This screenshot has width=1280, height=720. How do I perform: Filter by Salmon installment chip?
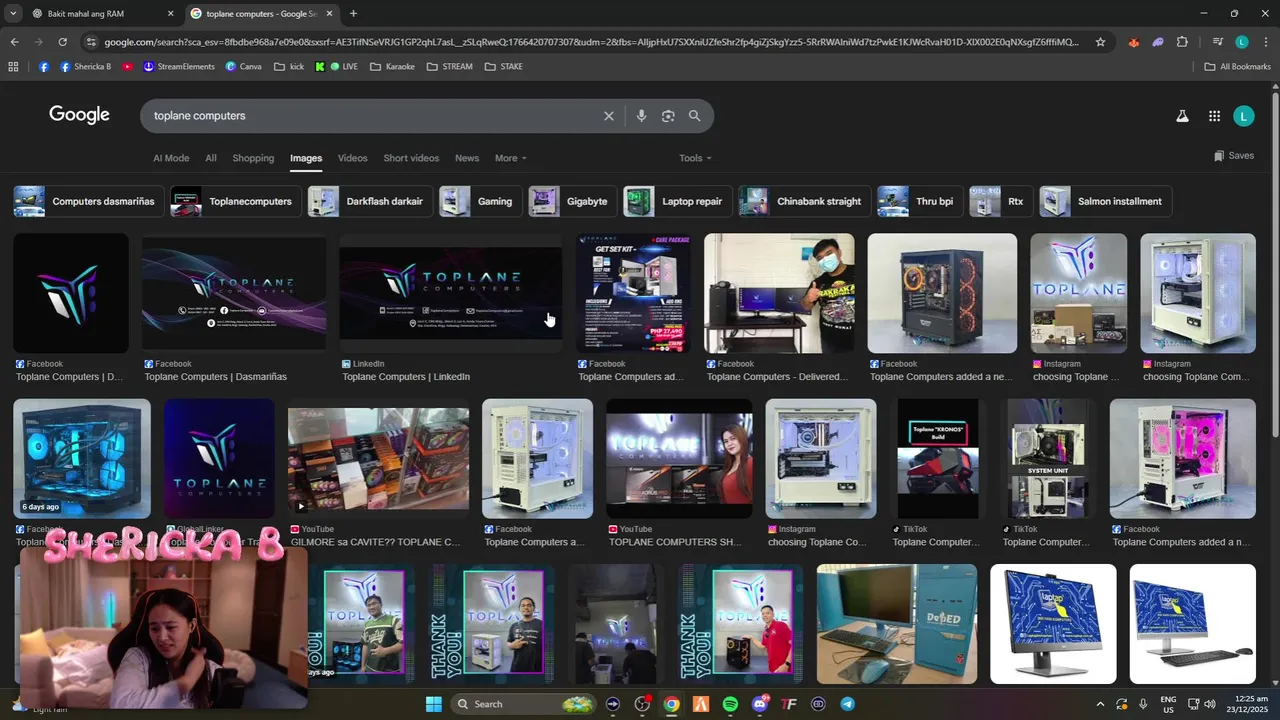tap(1105, 201)
